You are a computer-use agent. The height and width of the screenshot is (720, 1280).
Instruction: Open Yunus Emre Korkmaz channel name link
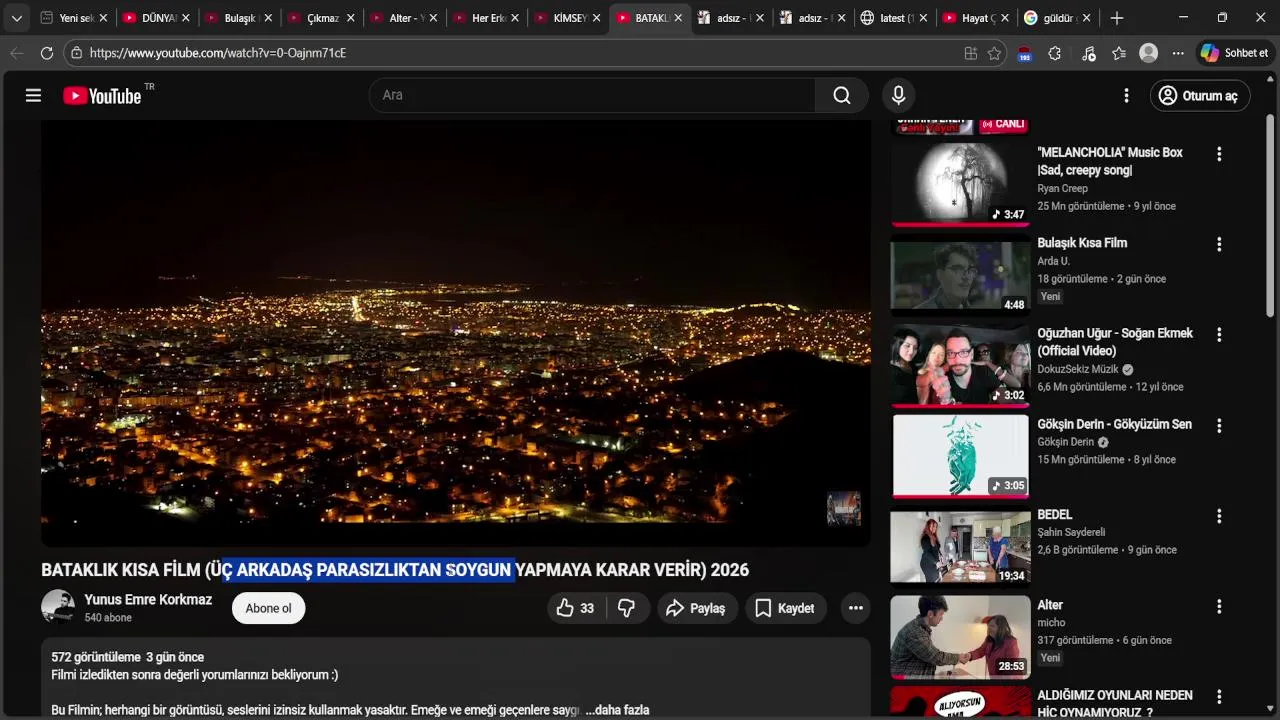[x=148, y=600]
